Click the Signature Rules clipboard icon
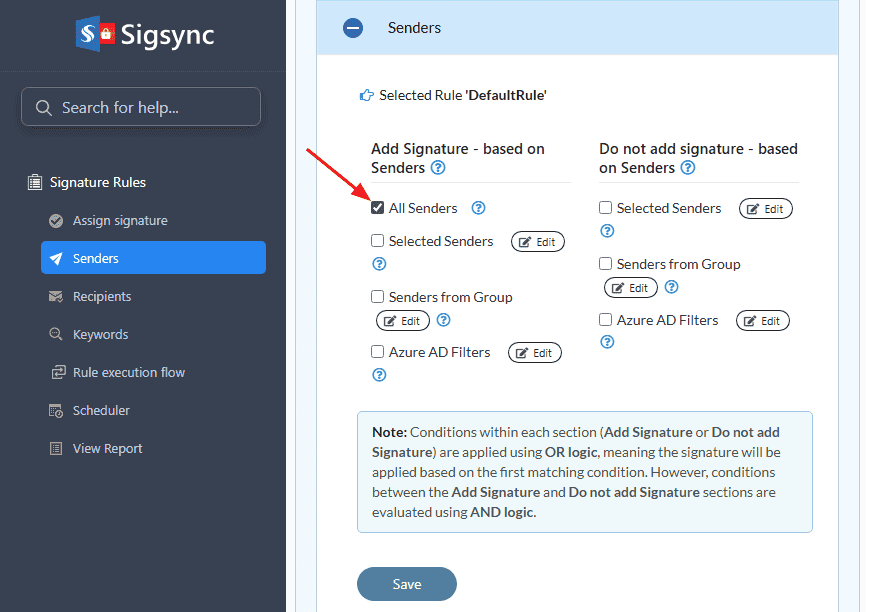 pyautogui.click(x=35, y=182)
